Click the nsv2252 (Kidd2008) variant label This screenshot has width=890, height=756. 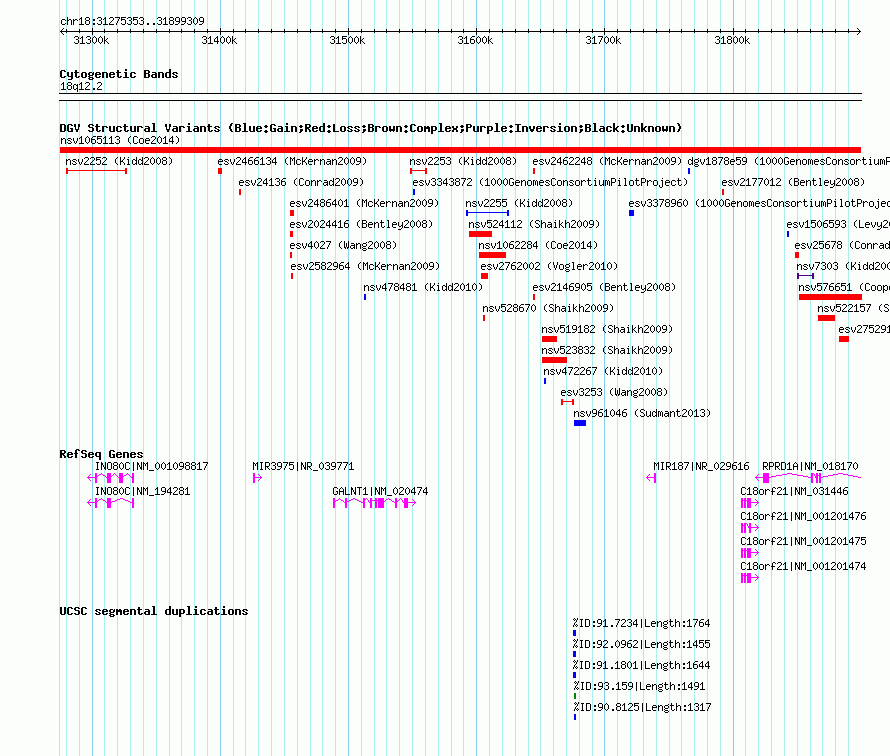pyautogui.click(x=119, y=161)
